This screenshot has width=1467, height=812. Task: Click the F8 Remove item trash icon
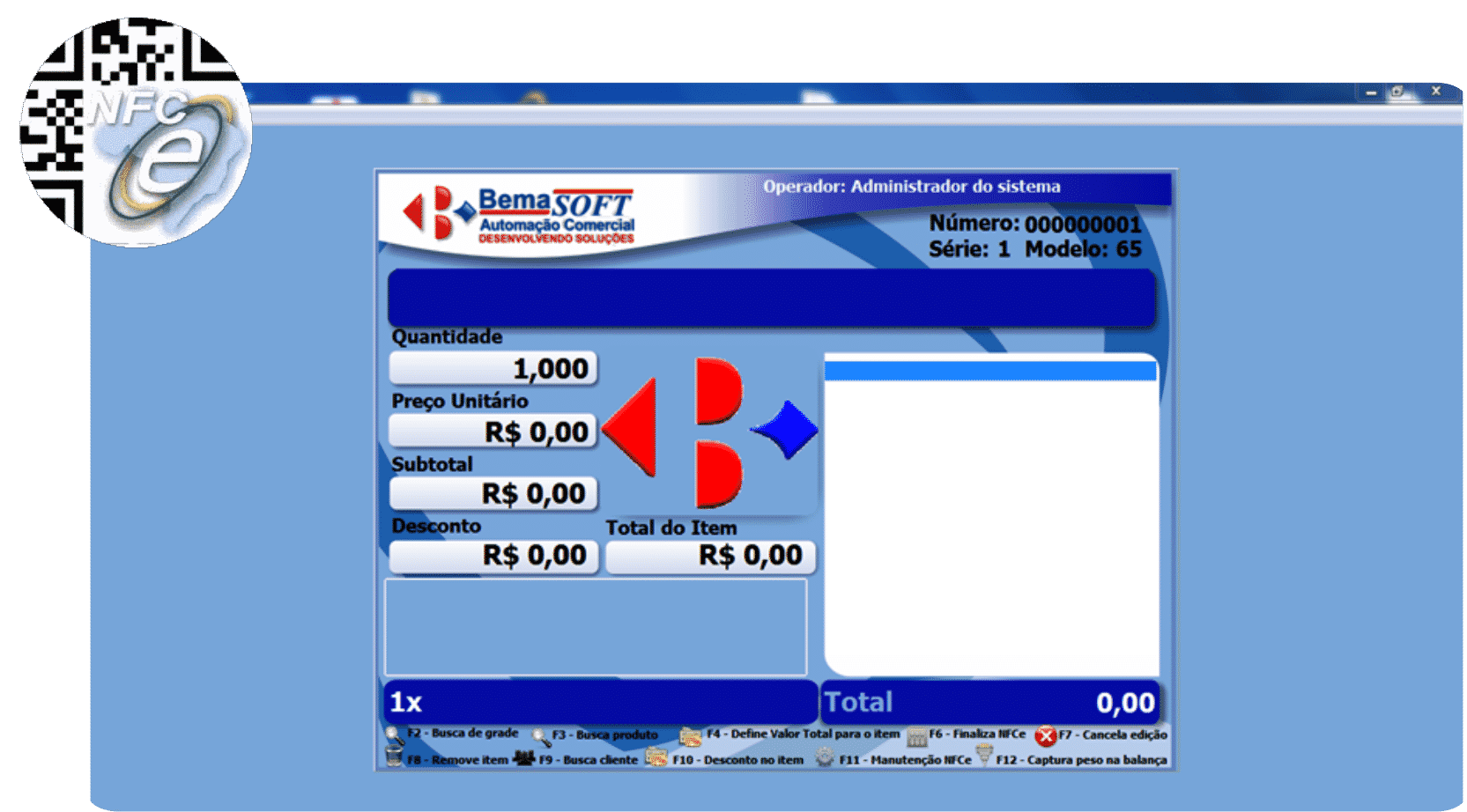[x=394, y=757]
